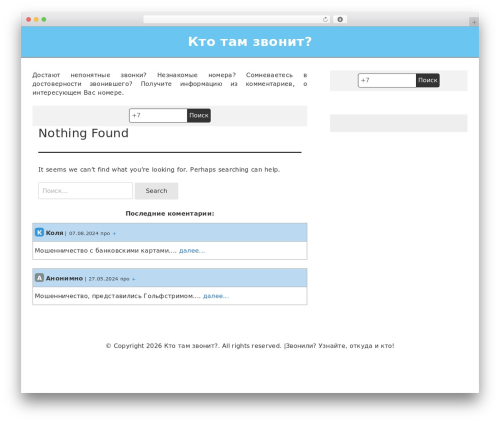The height and width of the screenshot is (423, 500).
Task: Open далее link in Анонимно comment
Action: click(x=216, y=296)
